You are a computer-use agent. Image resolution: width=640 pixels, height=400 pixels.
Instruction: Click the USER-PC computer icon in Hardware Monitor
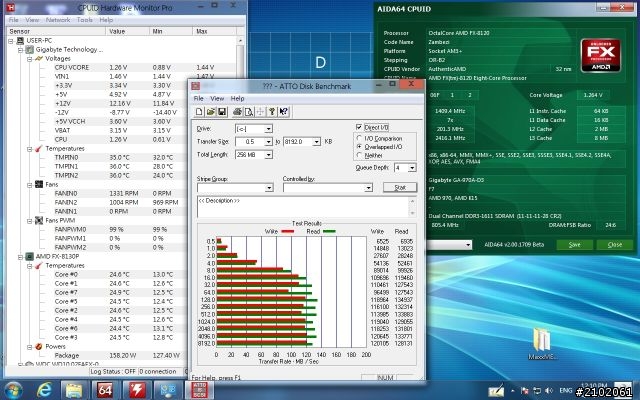point(20,40)
